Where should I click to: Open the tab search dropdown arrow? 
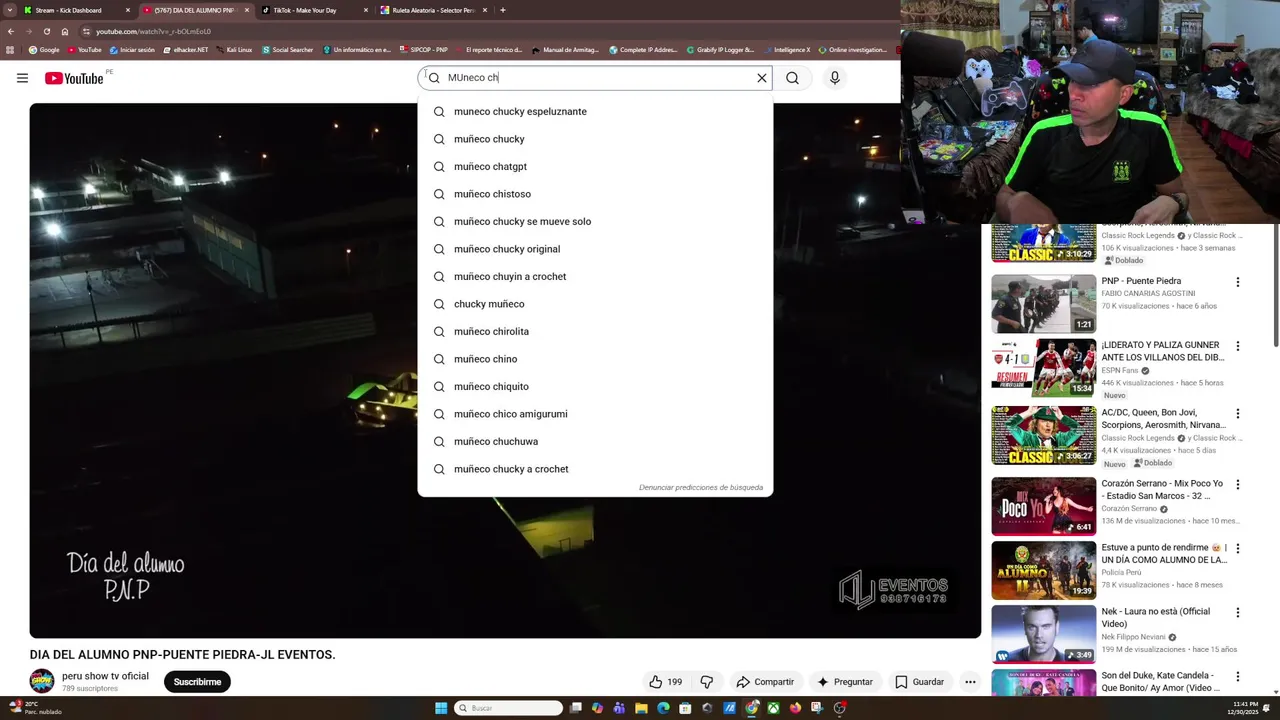[x=9, y=10]
